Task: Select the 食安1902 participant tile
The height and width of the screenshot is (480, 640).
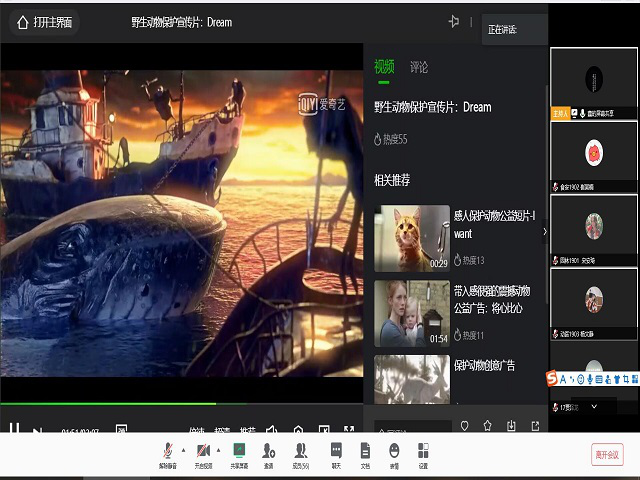Action: coord(594,157)
